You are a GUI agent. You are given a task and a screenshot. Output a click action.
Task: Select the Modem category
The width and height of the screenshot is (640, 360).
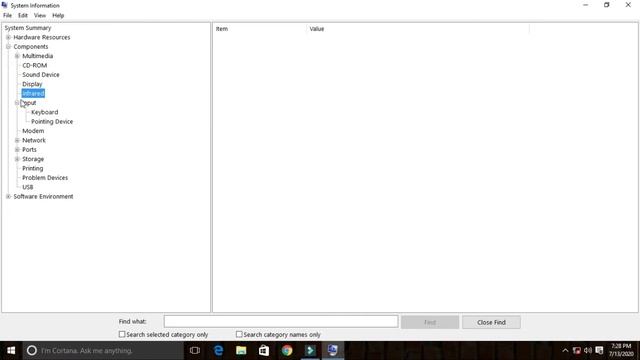33,131
